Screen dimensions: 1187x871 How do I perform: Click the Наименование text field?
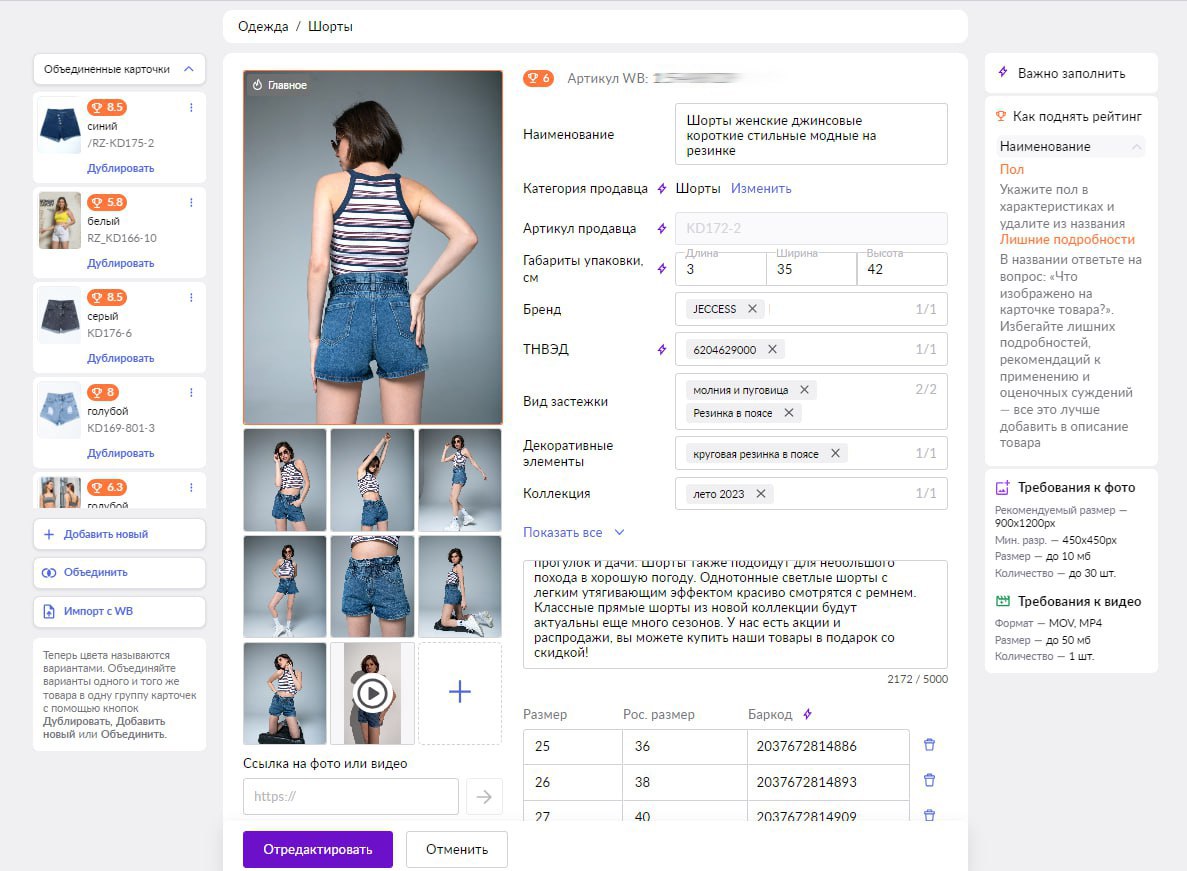coord(810,135)
